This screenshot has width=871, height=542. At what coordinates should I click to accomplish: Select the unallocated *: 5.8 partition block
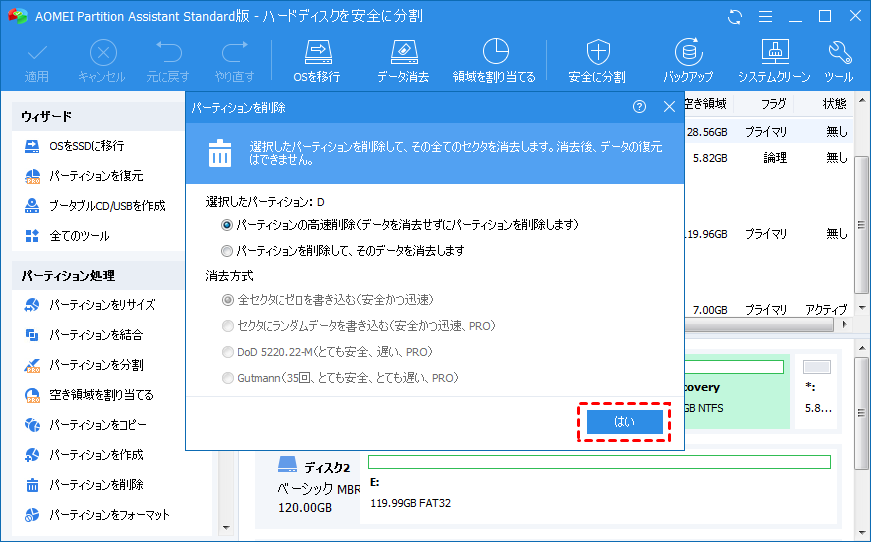(x=817, y=392)
